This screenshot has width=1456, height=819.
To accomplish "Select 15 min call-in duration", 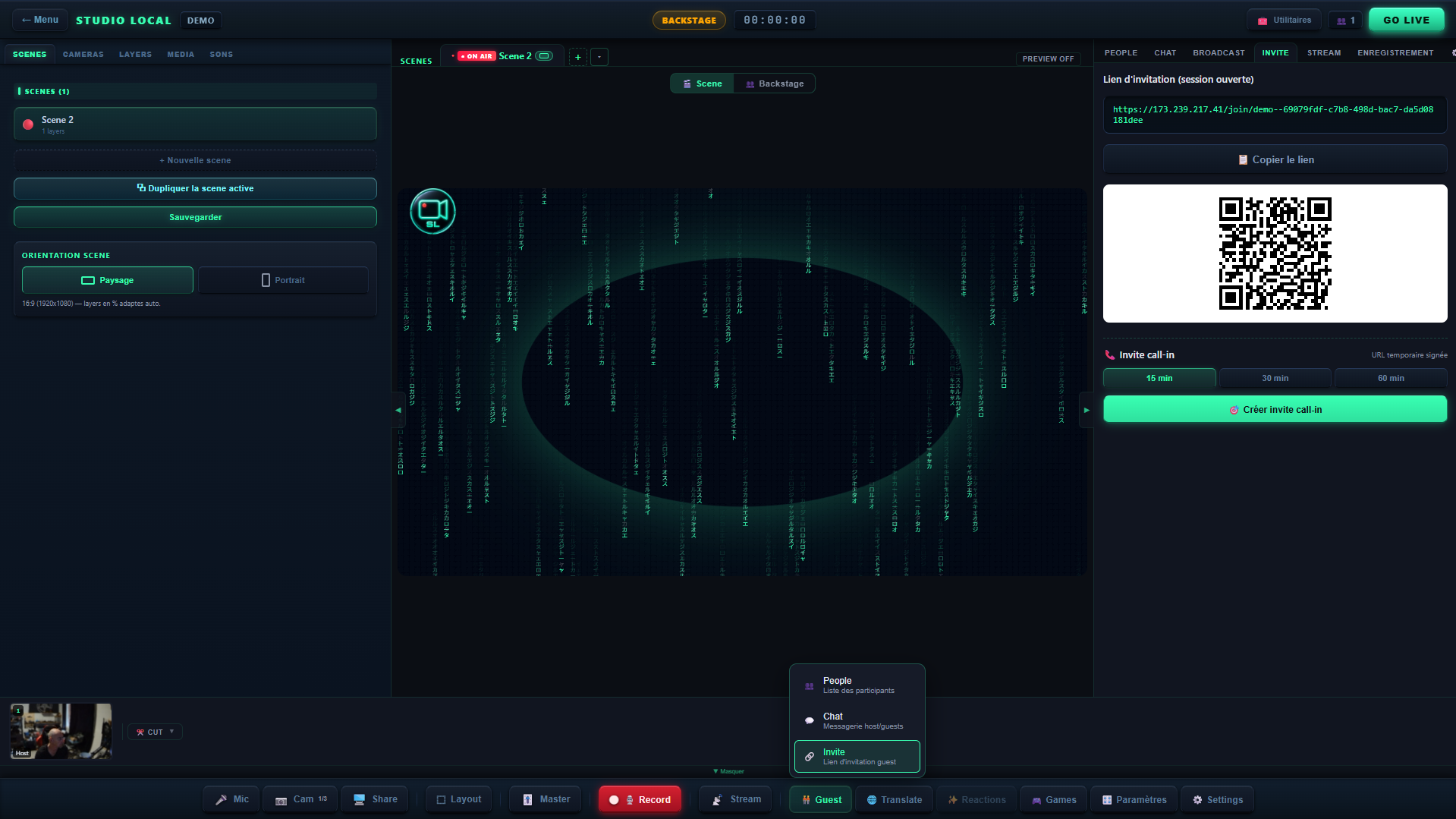I will click(x=1159, y=378).
